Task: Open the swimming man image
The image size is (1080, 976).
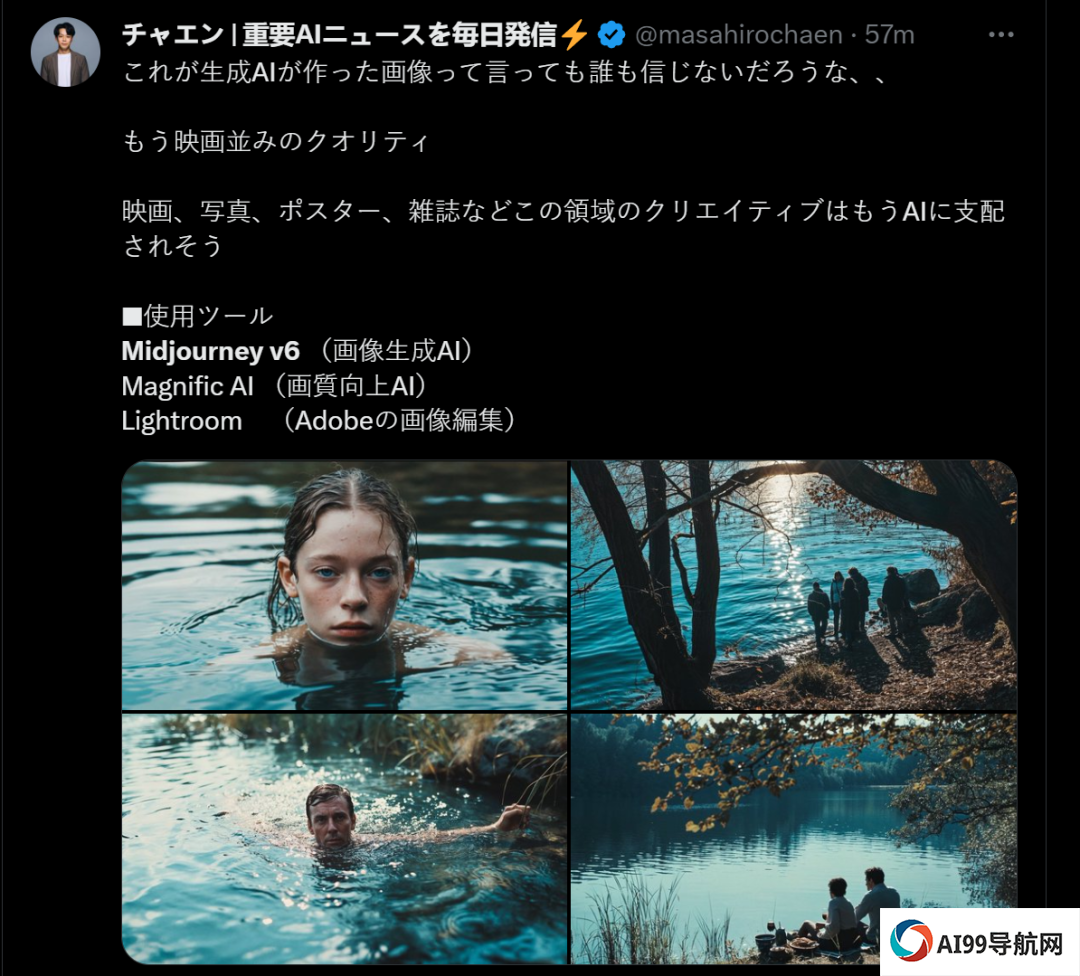Action: 344,838
